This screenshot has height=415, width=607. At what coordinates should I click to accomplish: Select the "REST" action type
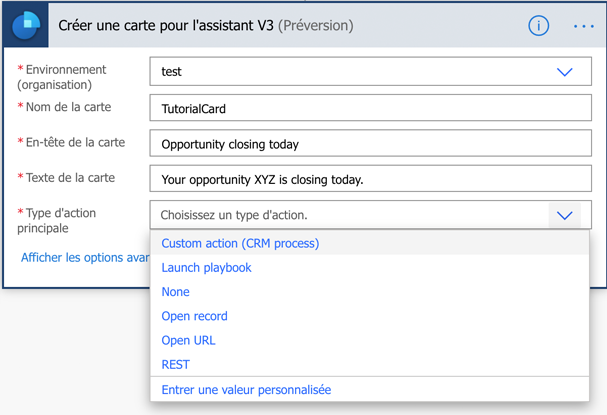coord(176,365)
